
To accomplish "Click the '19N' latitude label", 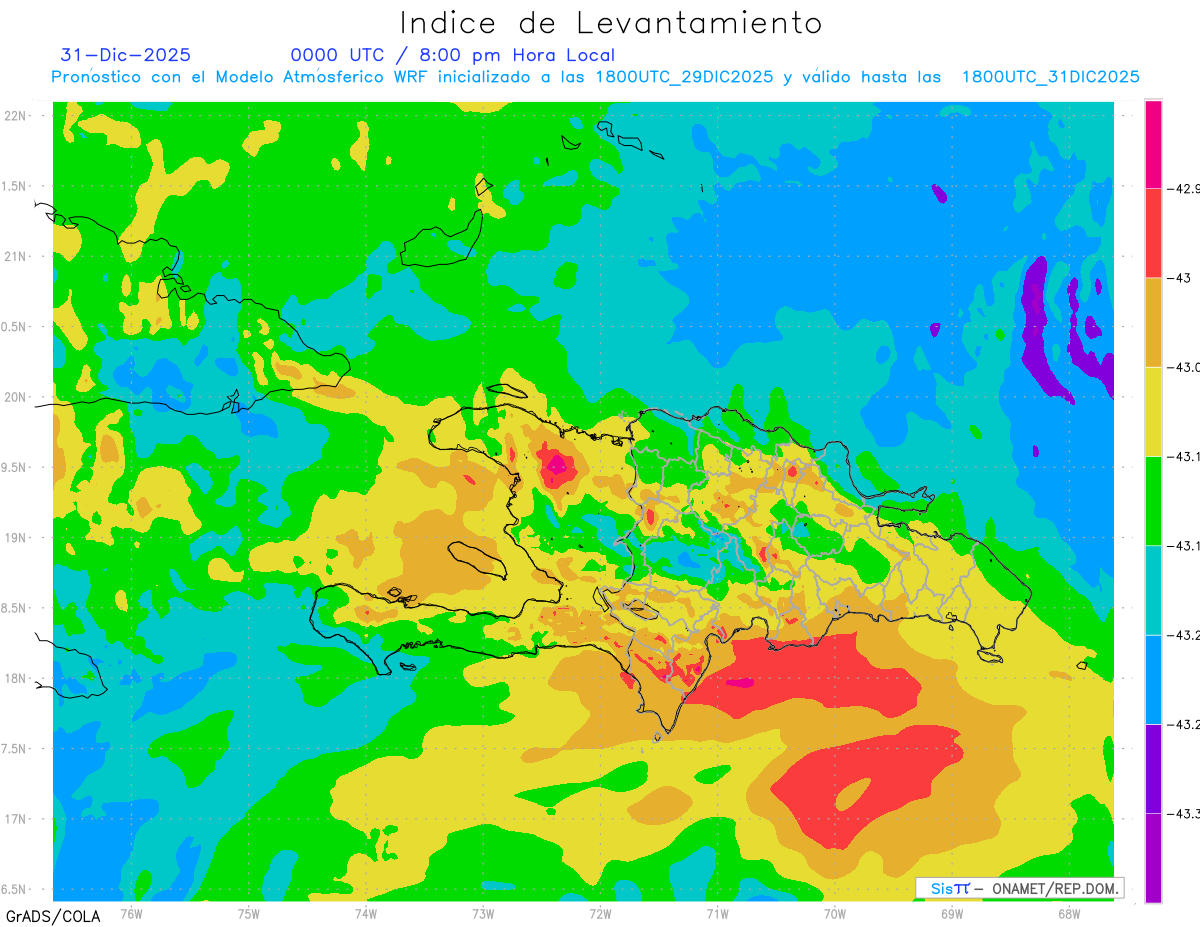I will click(17, 538).
